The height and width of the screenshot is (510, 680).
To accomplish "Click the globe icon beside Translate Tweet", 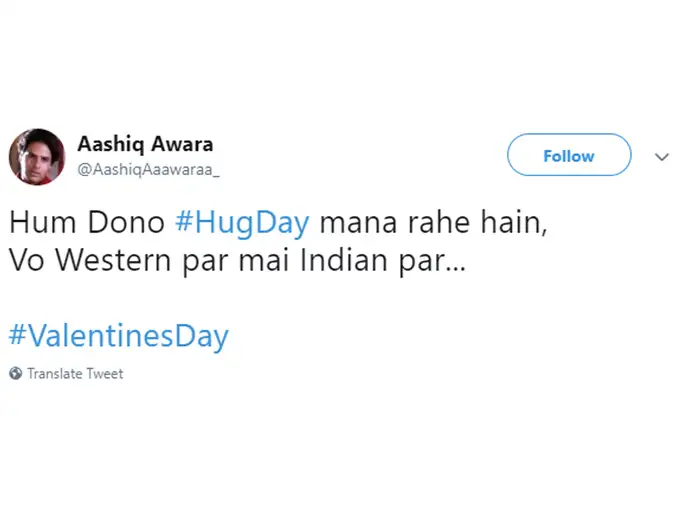I will [x=15, y=373].
